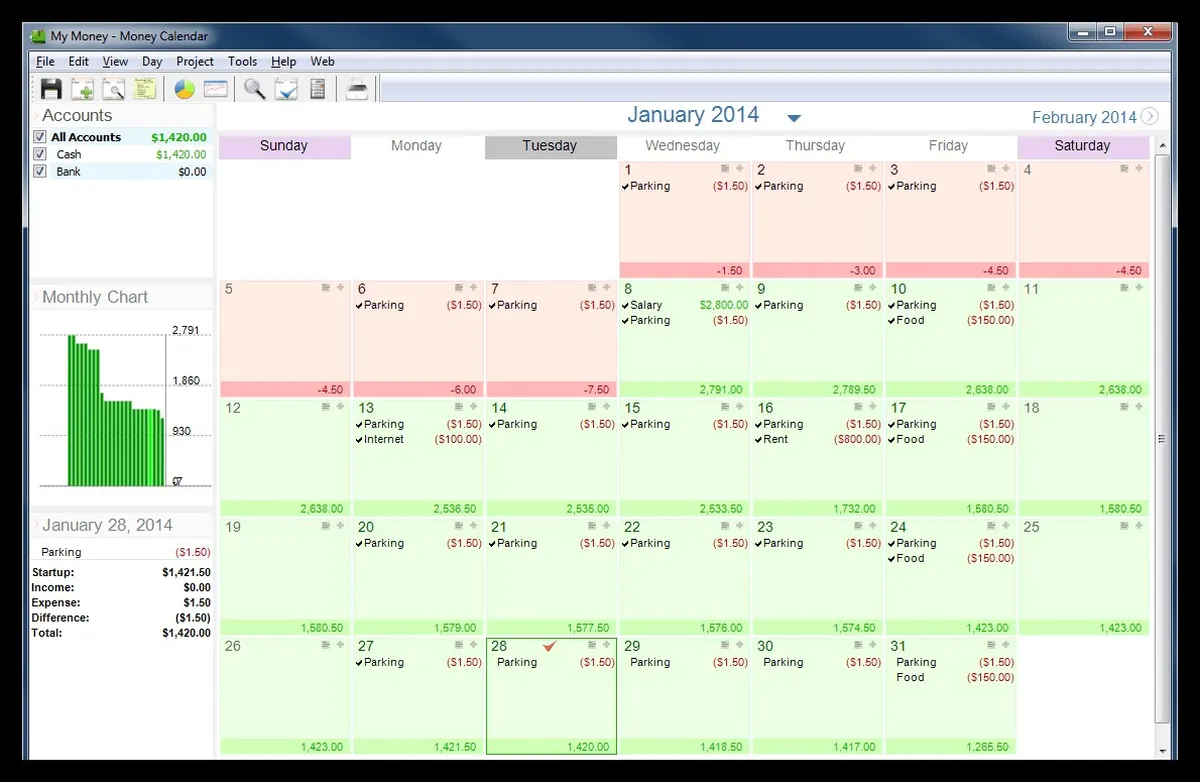Click the Save floppy disk icon

pos(51,89)
